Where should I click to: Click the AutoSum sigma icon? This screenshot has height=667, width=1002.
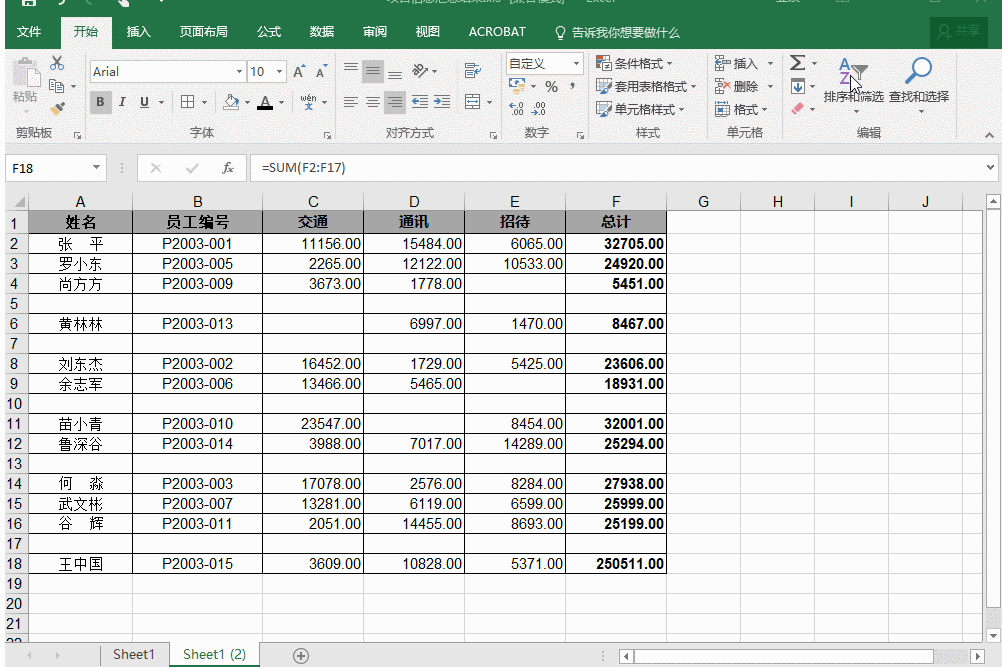[797, 63]
